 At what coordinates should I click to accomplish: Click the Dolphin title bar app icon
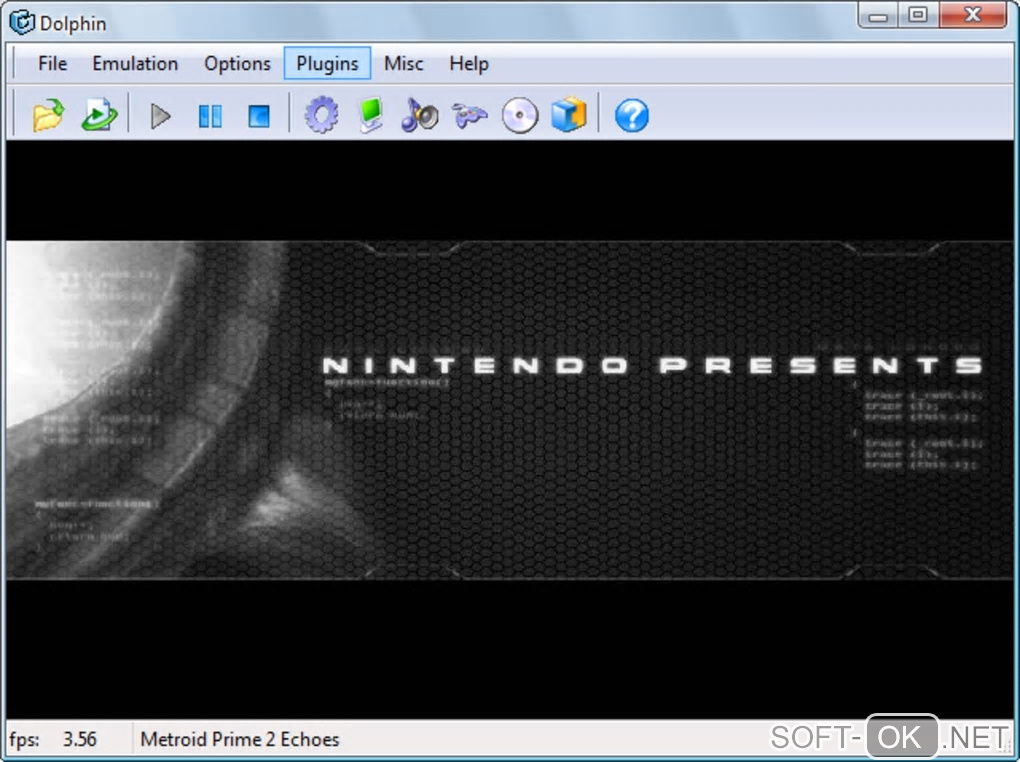(21, 22)
